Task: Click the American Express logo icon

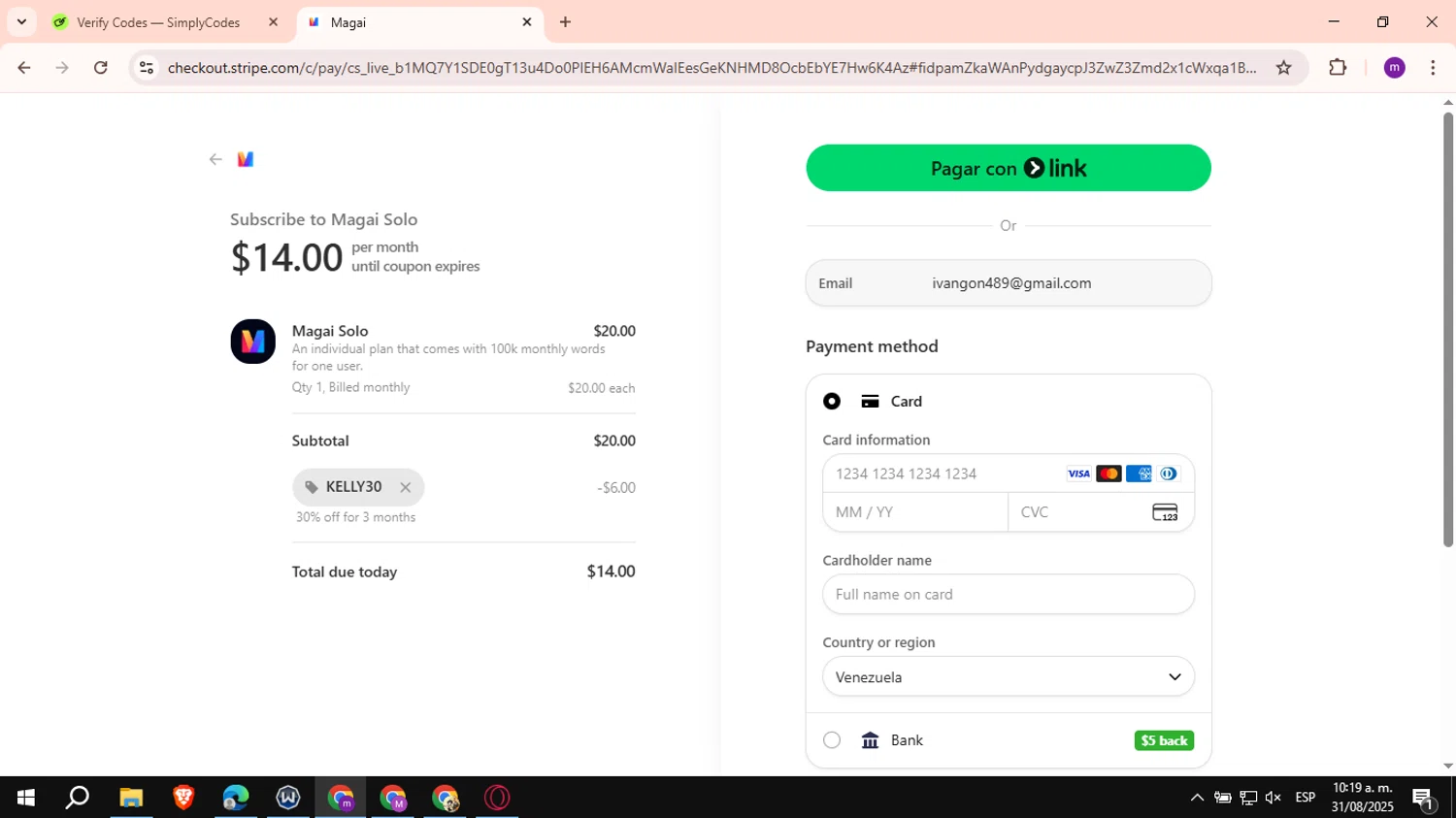Action: pos(1139,474)
